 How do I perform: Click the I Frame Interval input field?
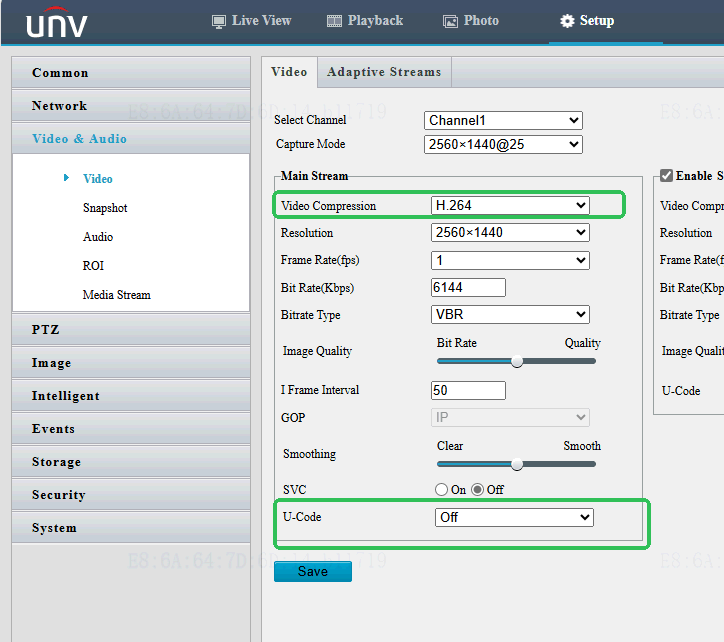468,390
